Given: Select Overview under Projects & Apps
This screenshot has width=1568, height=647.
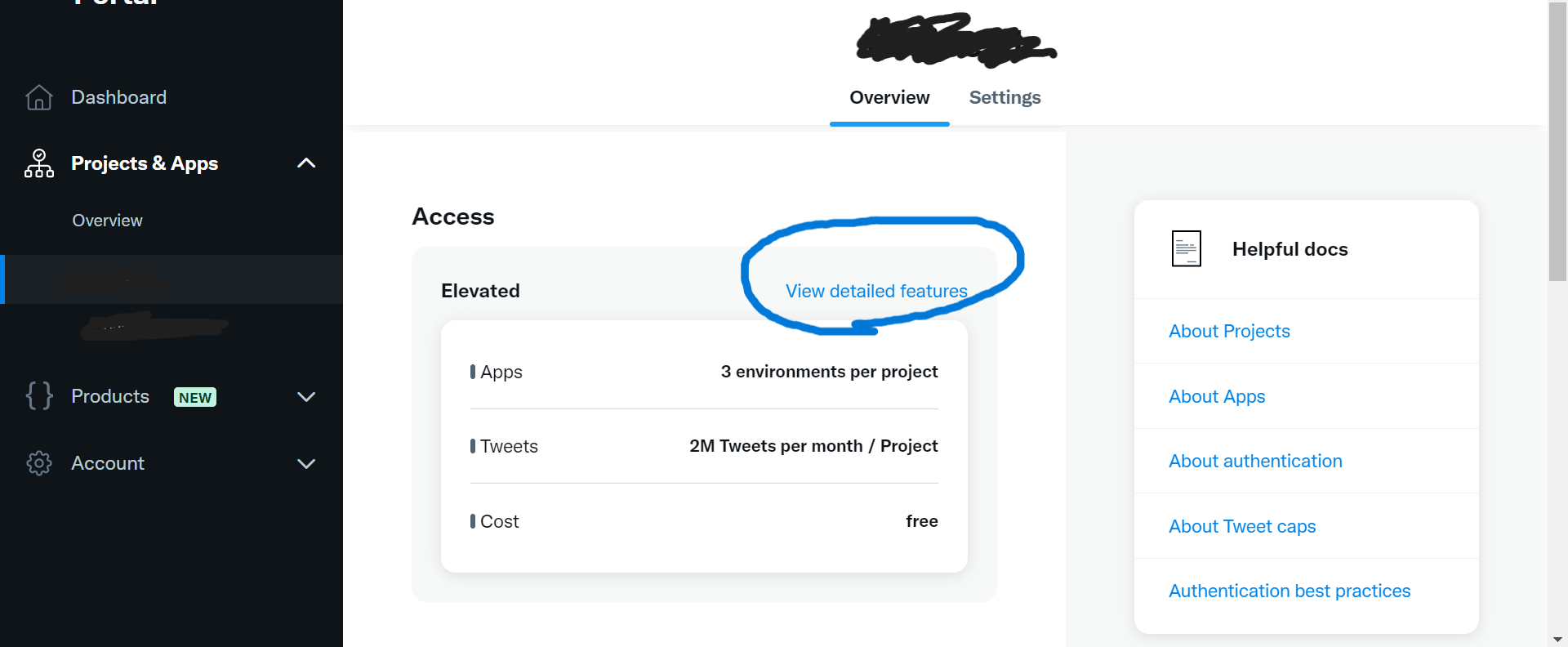Looking at the screenshot, I should tap(107, 221).
